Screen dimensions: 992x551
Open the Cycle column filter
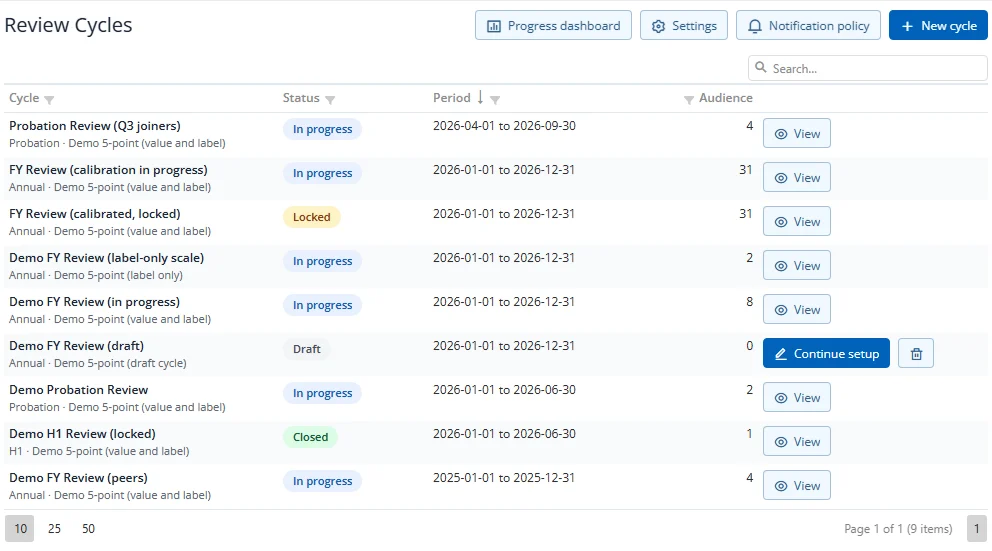[49, 99]
